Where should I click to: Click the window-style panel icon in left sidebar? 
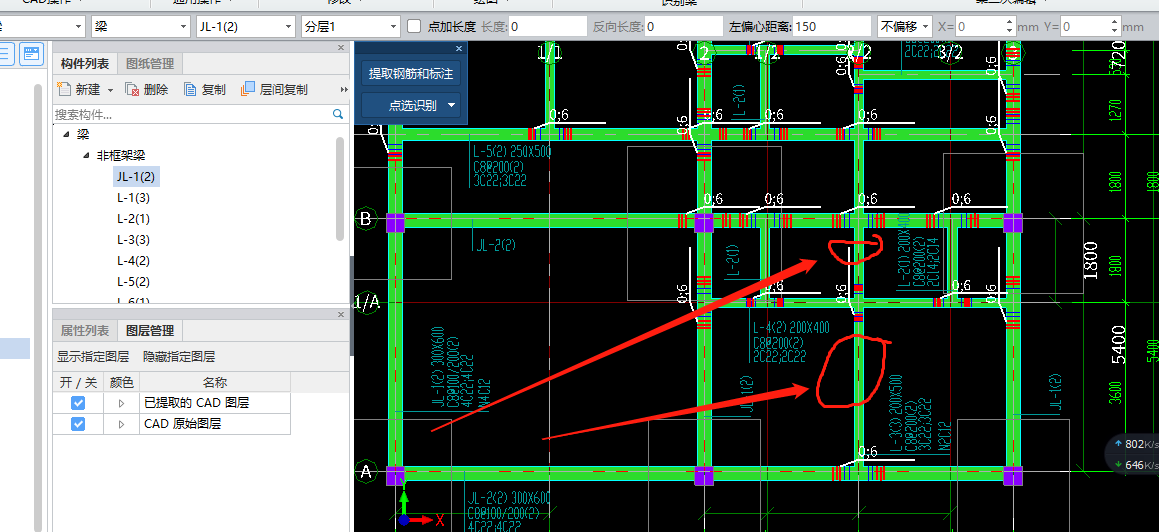pos(31,53)
